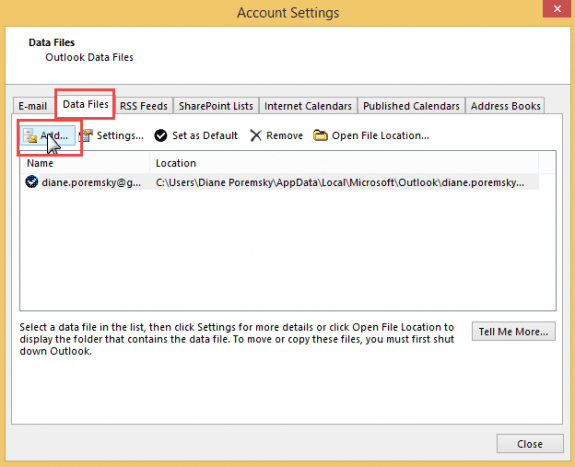Switch to the E-mail tab
575x467 pixels.
point(33,106)
